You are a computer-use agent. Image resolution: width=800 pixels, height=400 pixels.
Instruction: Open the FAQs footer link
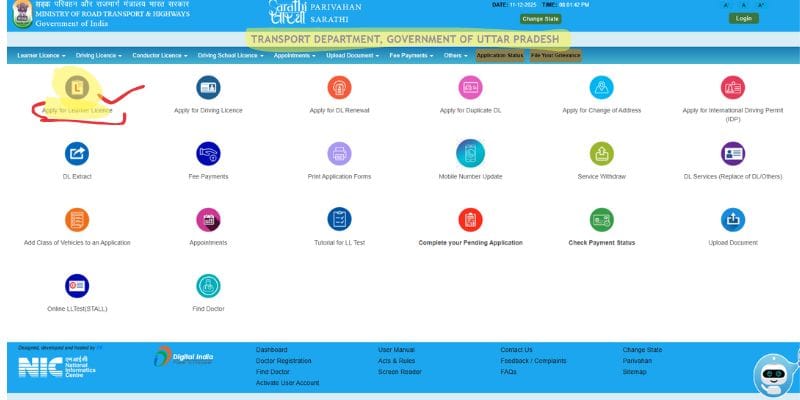point(508,372)
